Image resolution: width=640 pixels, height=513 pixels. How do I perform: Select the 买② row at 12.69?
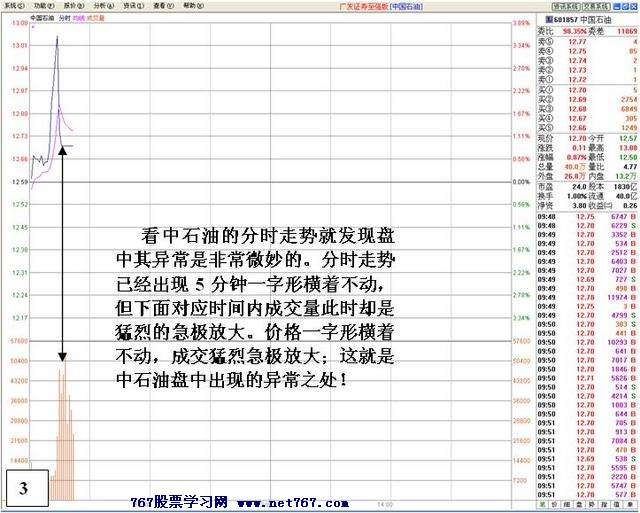(587, 99)
